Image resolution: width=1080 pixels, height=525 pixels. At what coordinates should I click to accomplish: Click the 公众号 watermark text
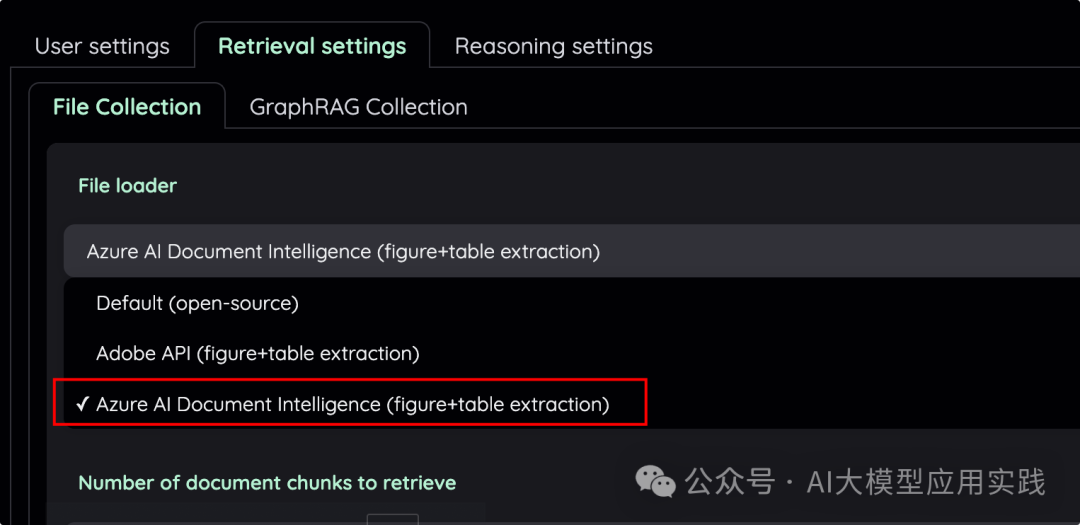(x=730, y=482)
